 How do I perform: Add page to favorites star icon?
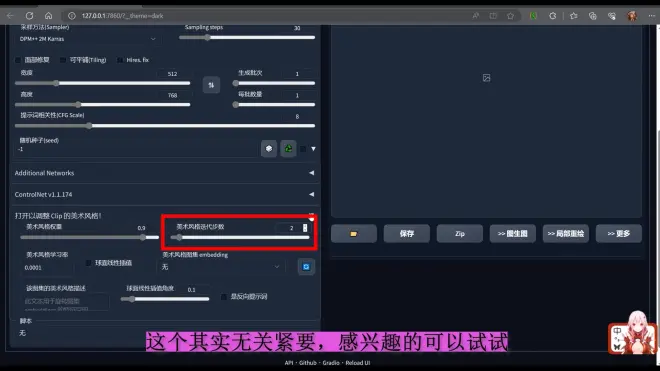(510, 16)
